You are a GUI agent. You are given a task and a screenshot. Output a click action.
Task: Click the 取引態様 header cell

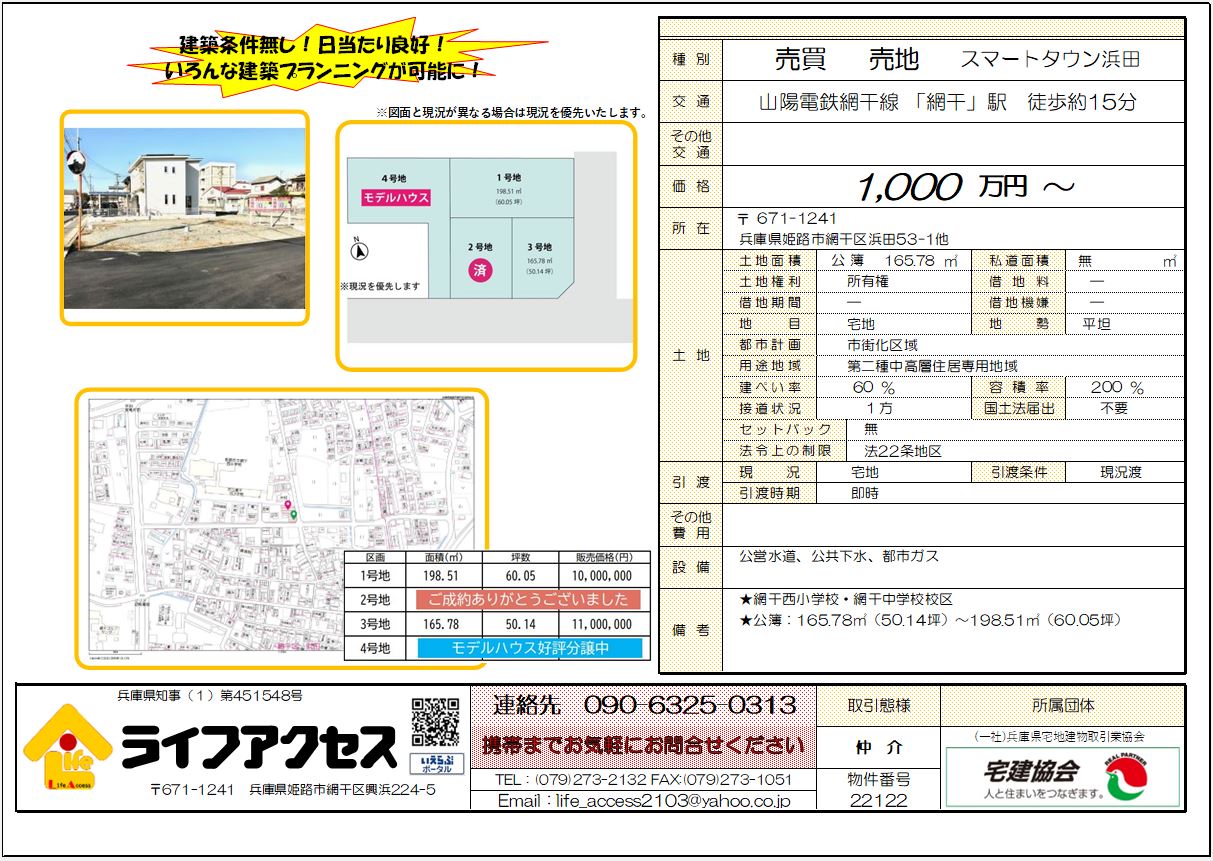tap(879, 706)
